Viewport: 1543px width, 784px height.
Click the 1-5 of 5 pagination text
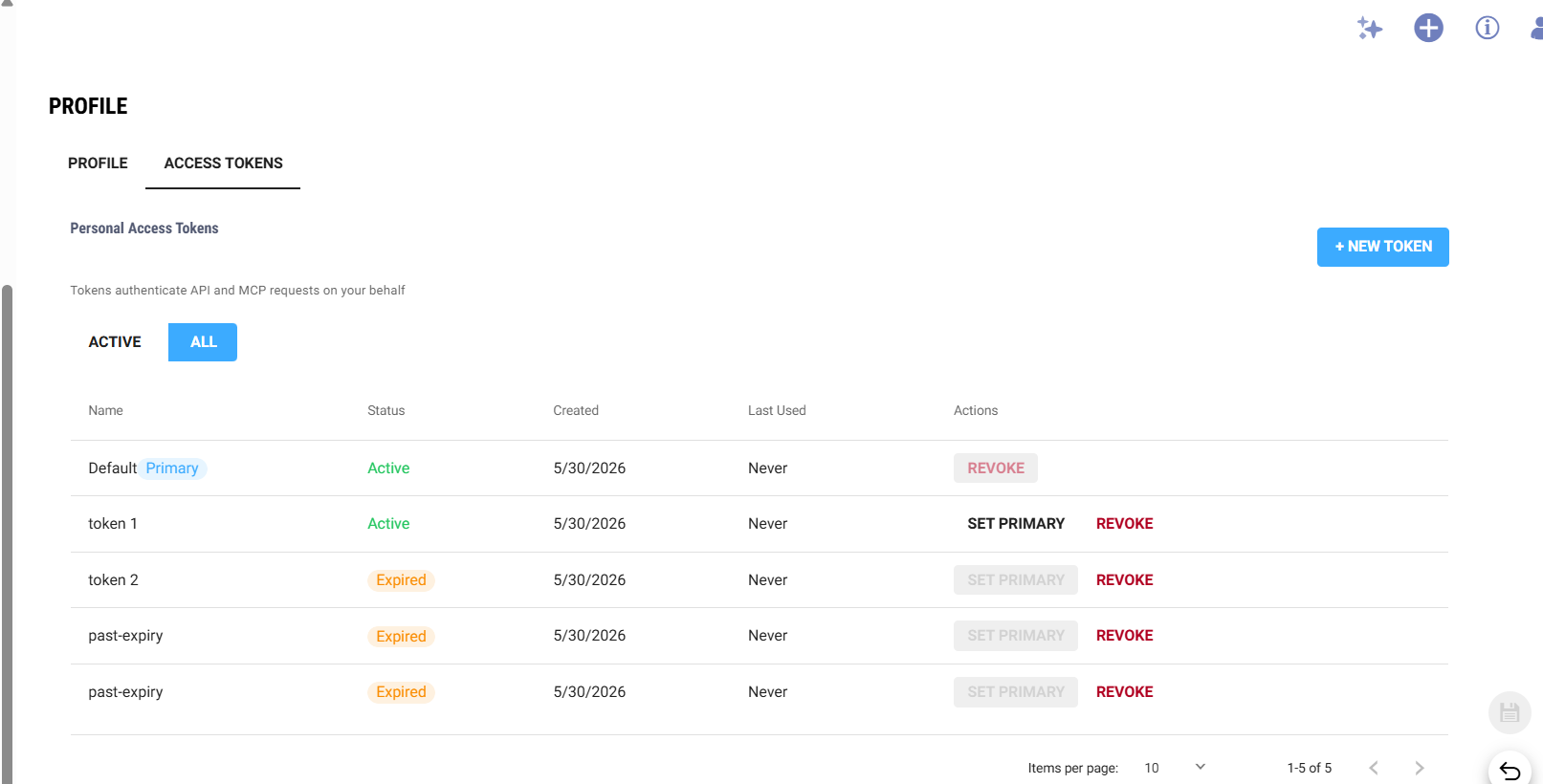(1309, 768)
